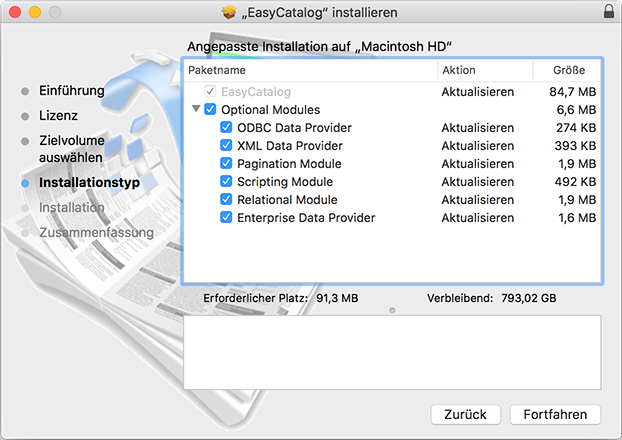Minimize the installer with the yellow button
622x440 pixels.
pos(35,12)
